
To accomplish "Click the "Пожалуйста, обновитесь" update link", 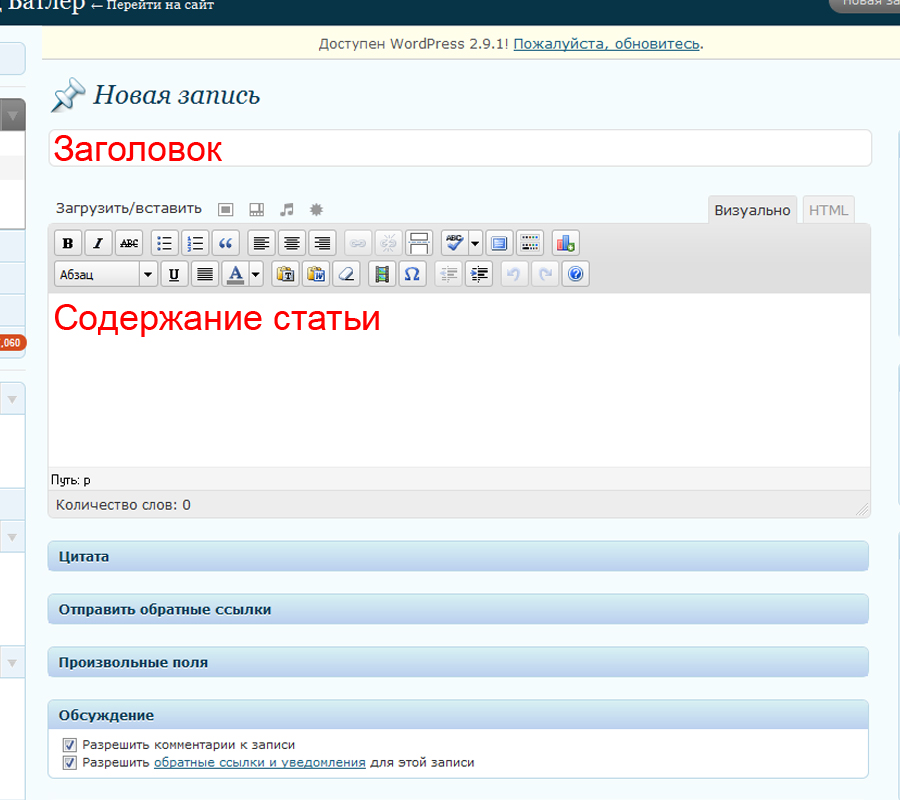I will [606, 44].
